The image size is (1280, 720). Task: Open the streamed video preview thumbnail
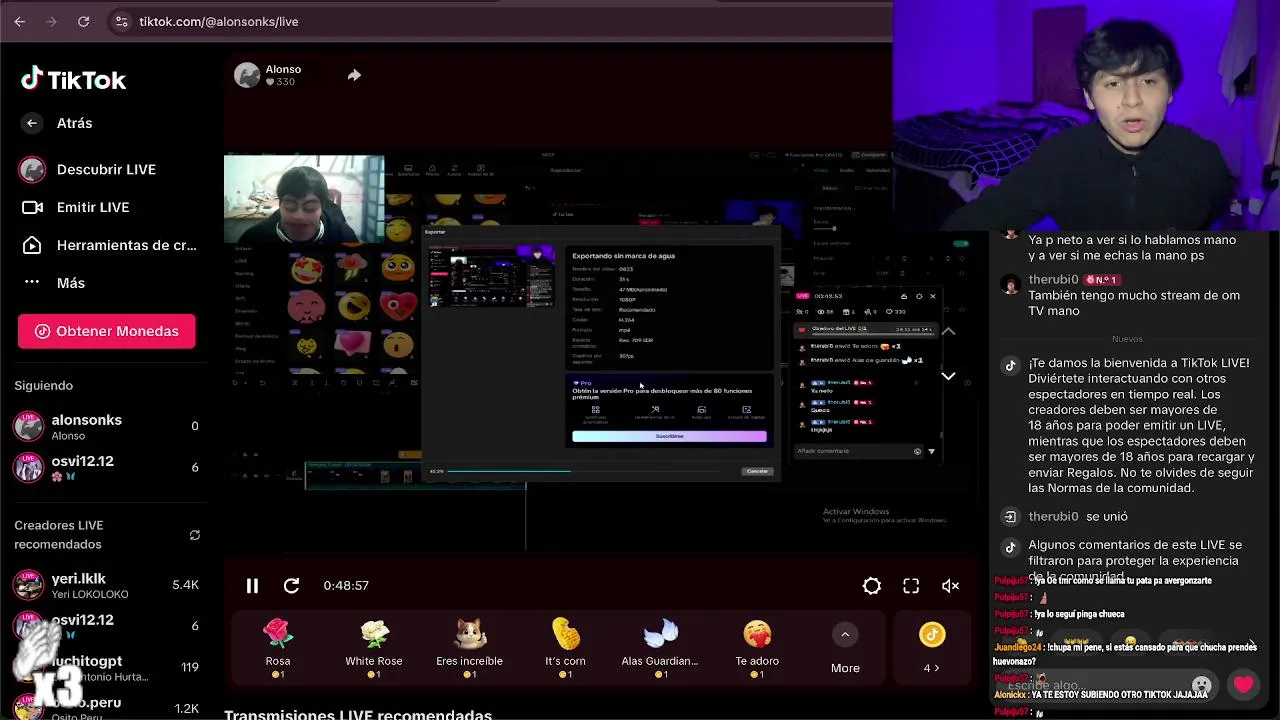pos(491,277)
